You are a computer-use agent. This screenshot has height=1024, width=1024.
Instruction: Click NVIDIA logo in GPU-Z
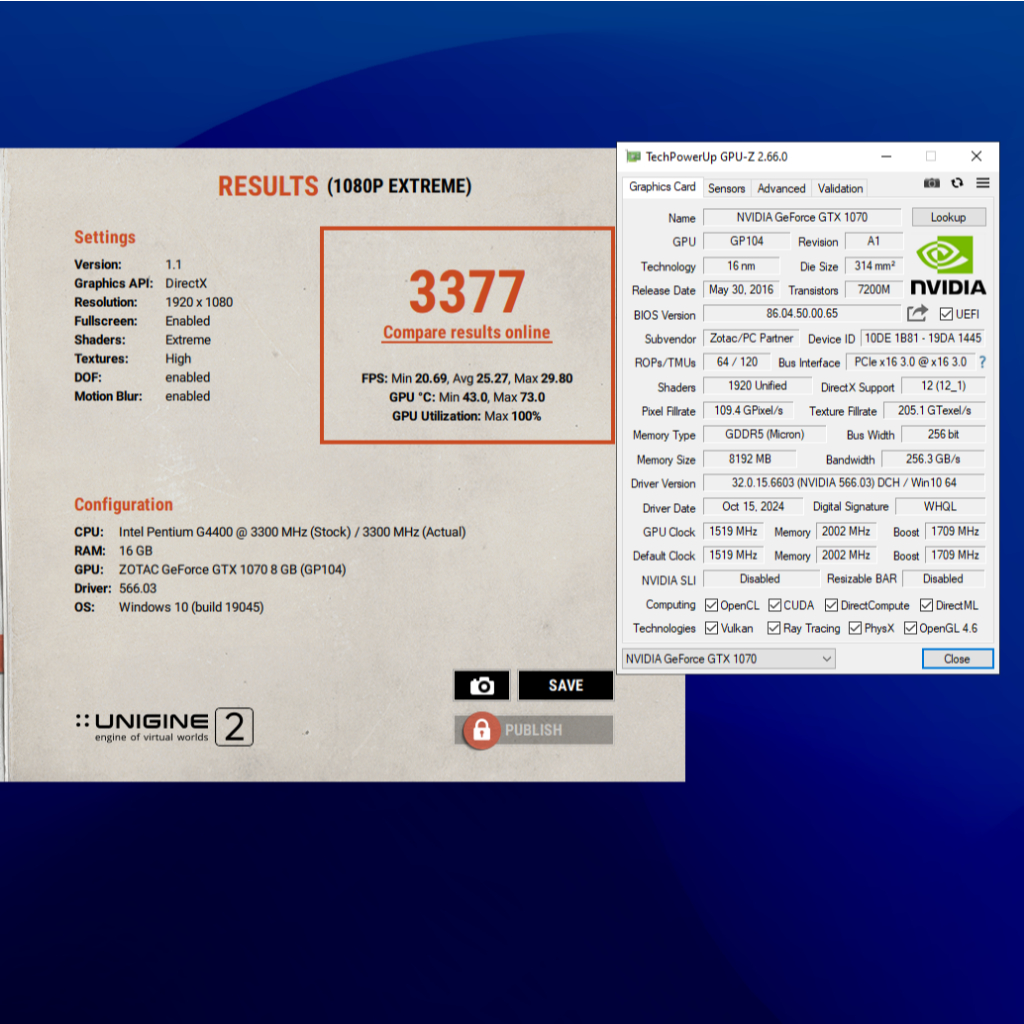point(948,266)
